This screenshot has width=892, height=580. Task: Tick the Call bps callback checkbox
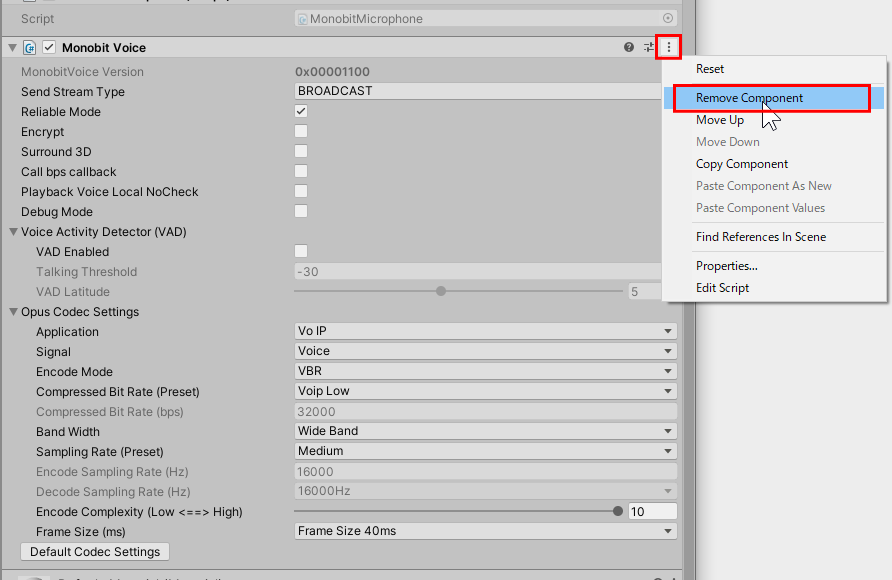click(301, 171)
